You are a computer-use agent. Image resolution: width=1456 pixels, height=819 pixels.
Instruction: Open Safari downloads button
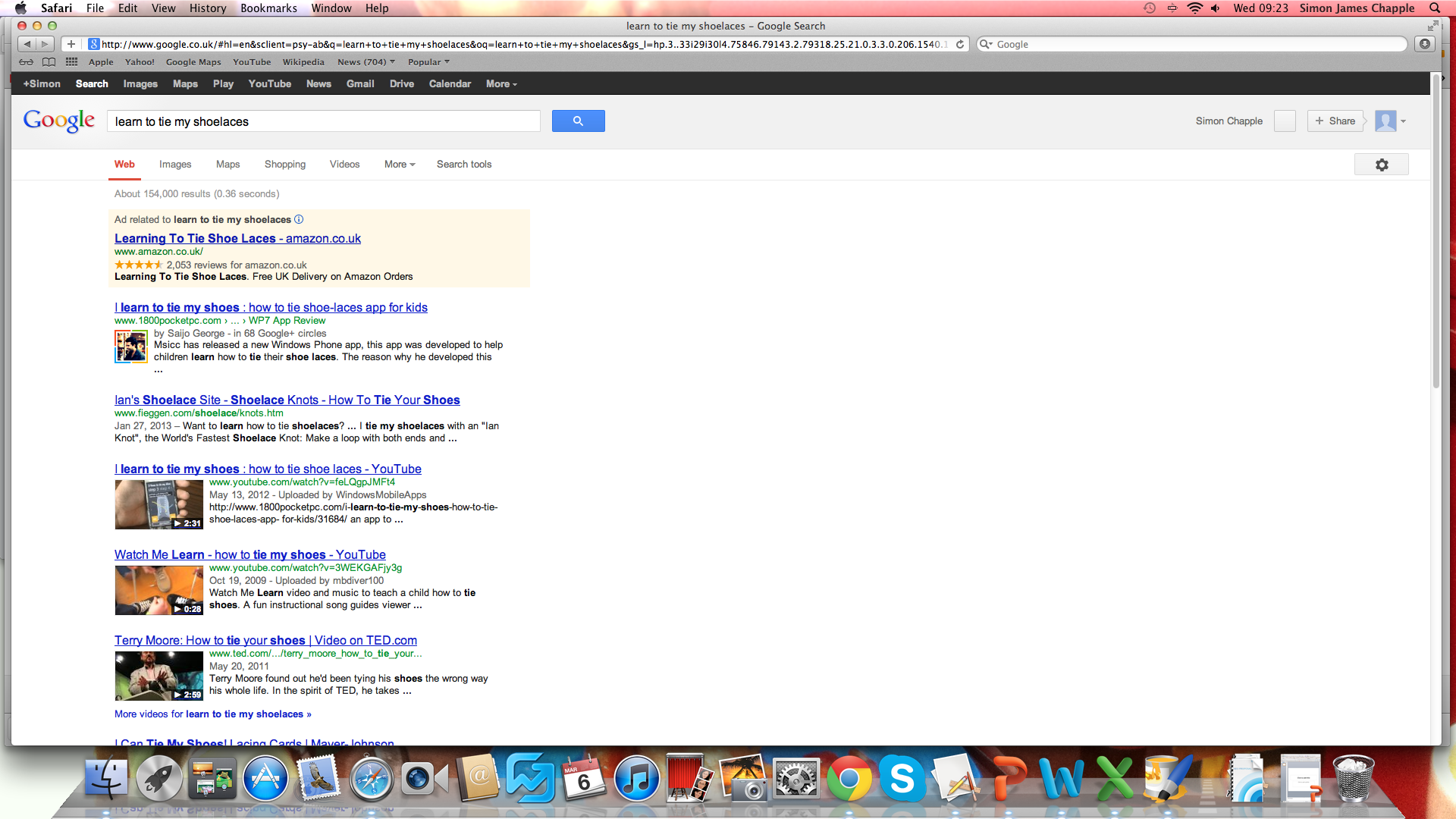click(x=1425, y=44)
